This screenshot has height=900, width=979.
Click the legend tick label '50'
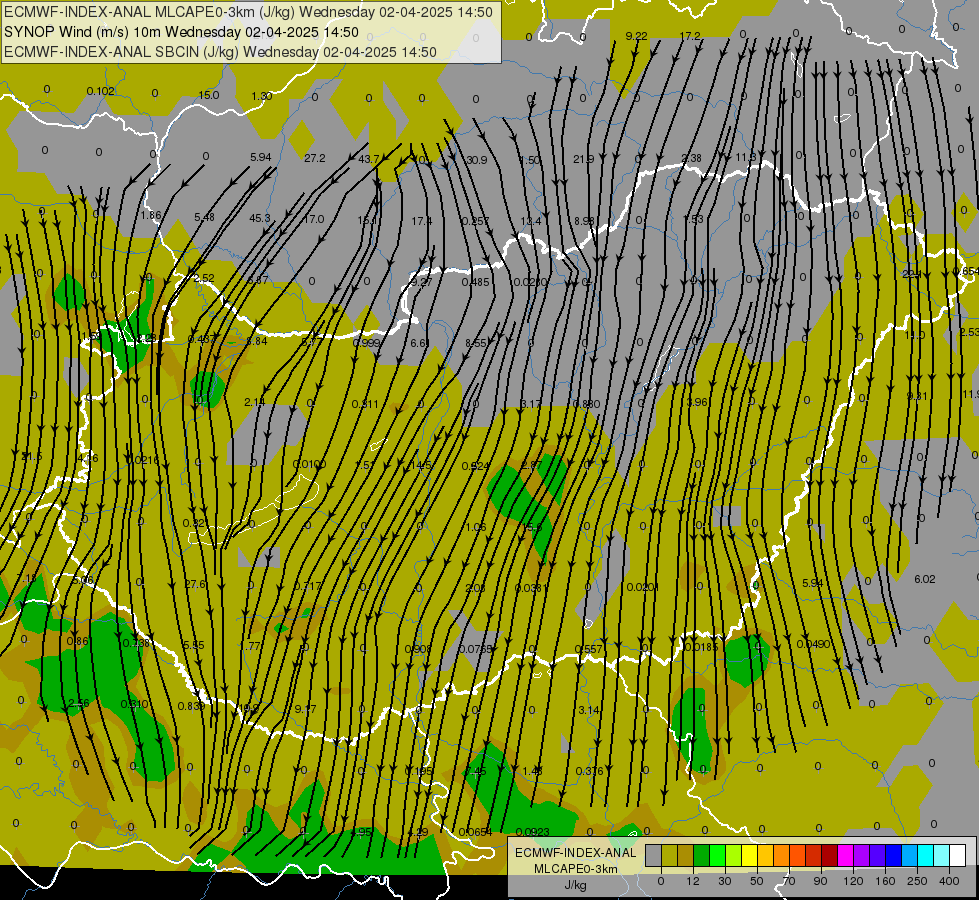757,881
